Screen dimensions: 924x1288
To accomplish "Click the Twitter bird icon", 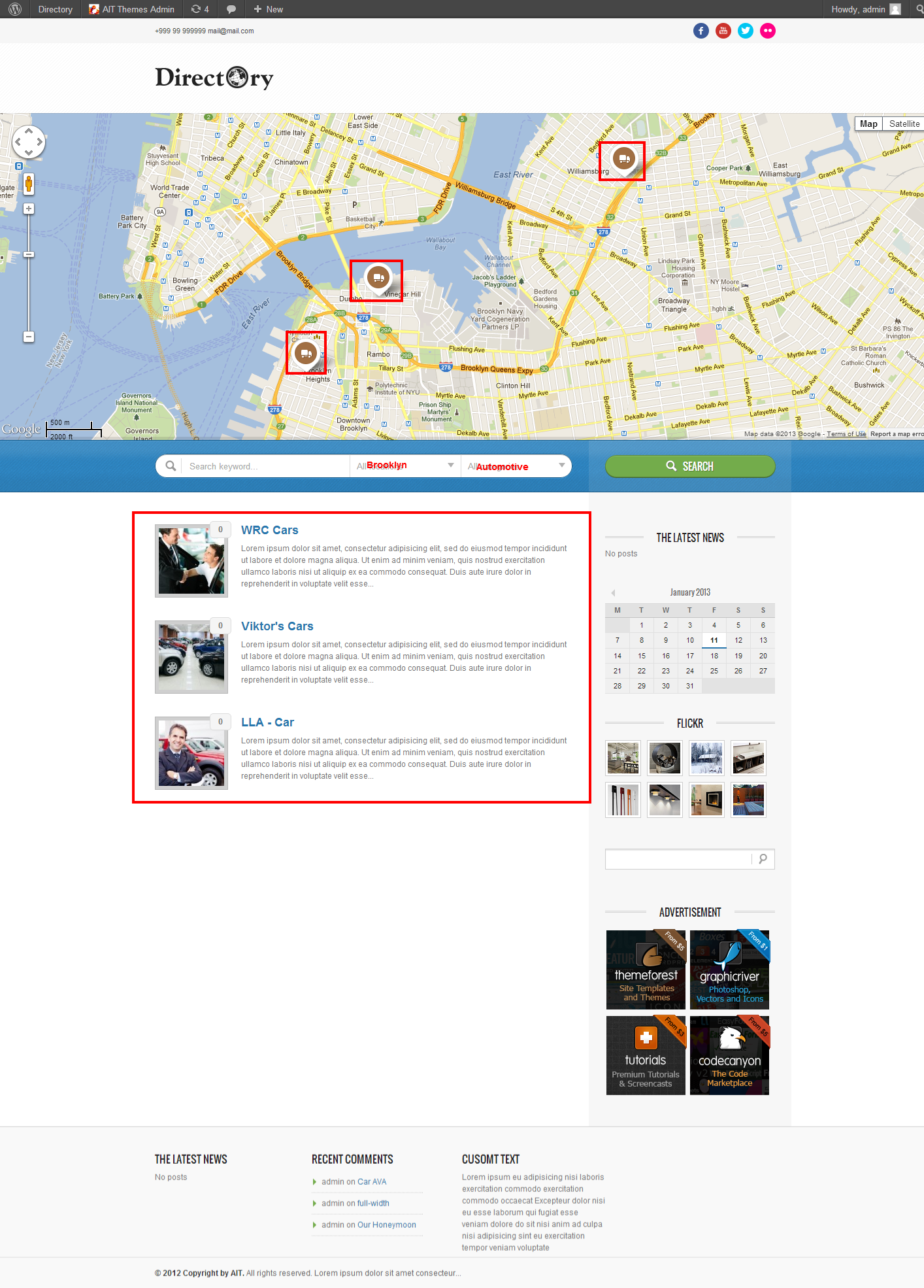I will pyautogui.click(x=745, y=31).
